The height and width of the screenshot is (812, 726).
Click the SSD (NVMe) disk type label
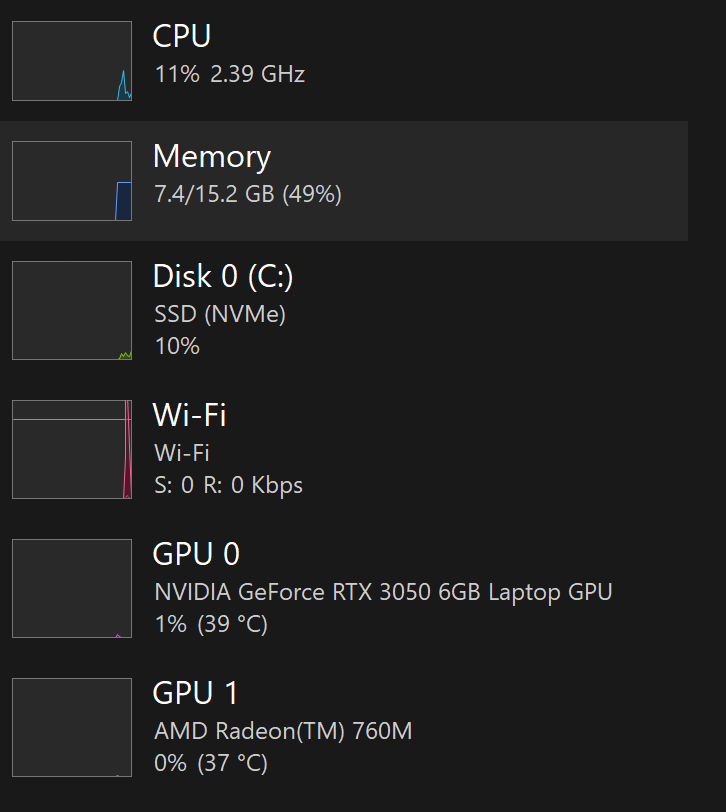coord(220,314)
